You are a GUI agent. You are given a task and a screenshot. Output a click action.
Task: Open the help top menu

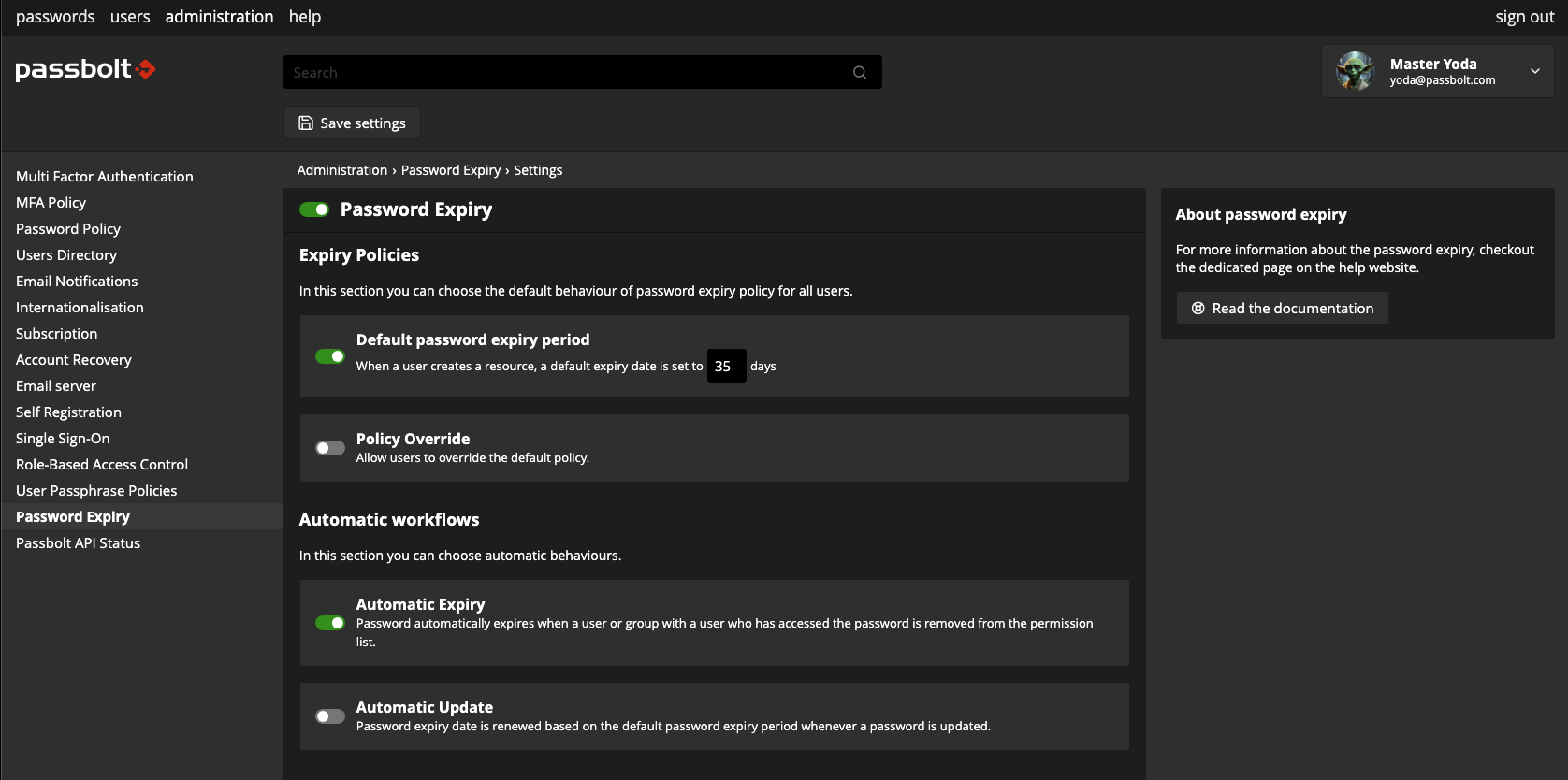[x=305, y=17]
